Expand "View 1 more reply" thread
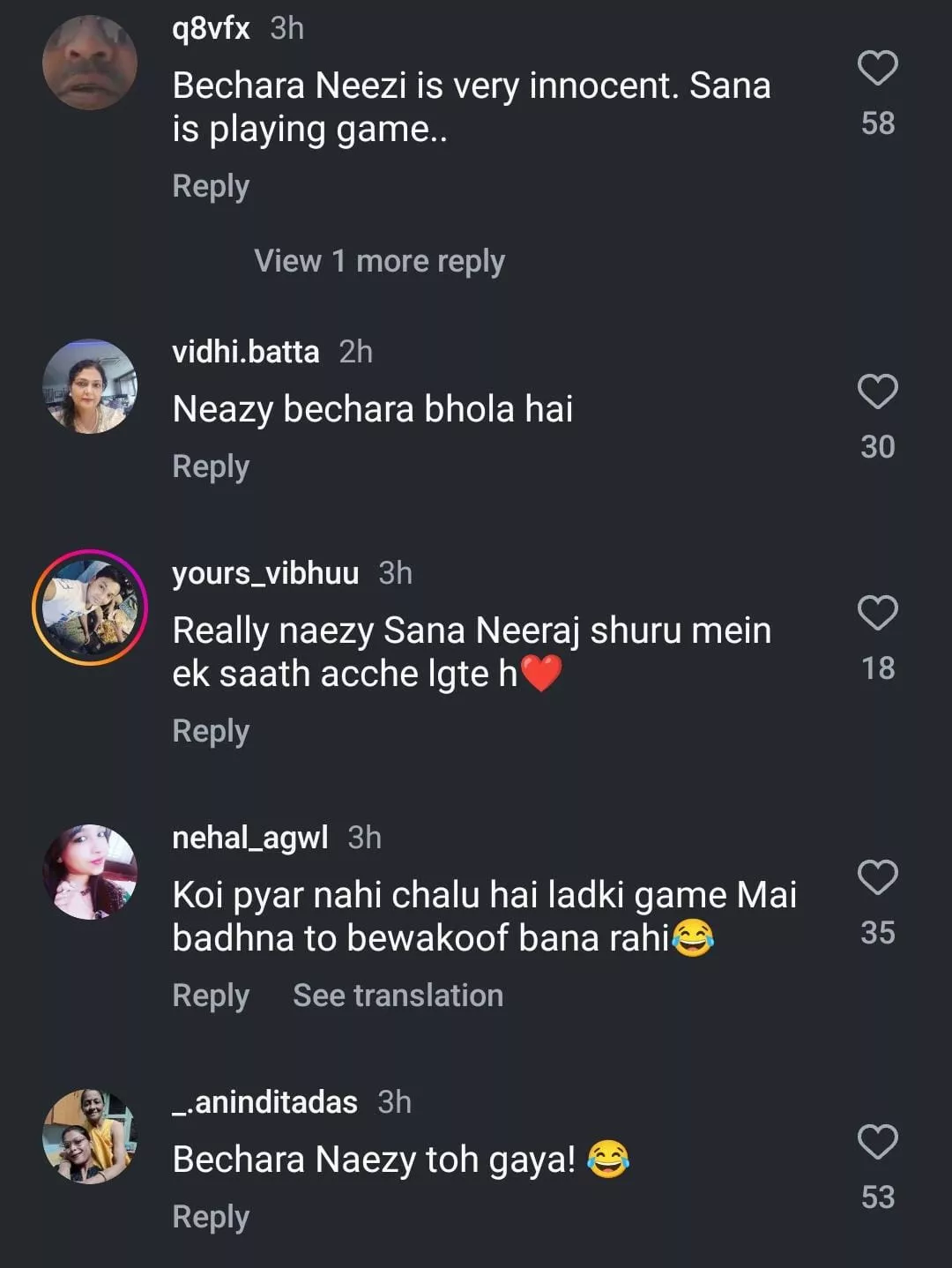The height and width of the screenshot is (1268, 952). point(379,261)
